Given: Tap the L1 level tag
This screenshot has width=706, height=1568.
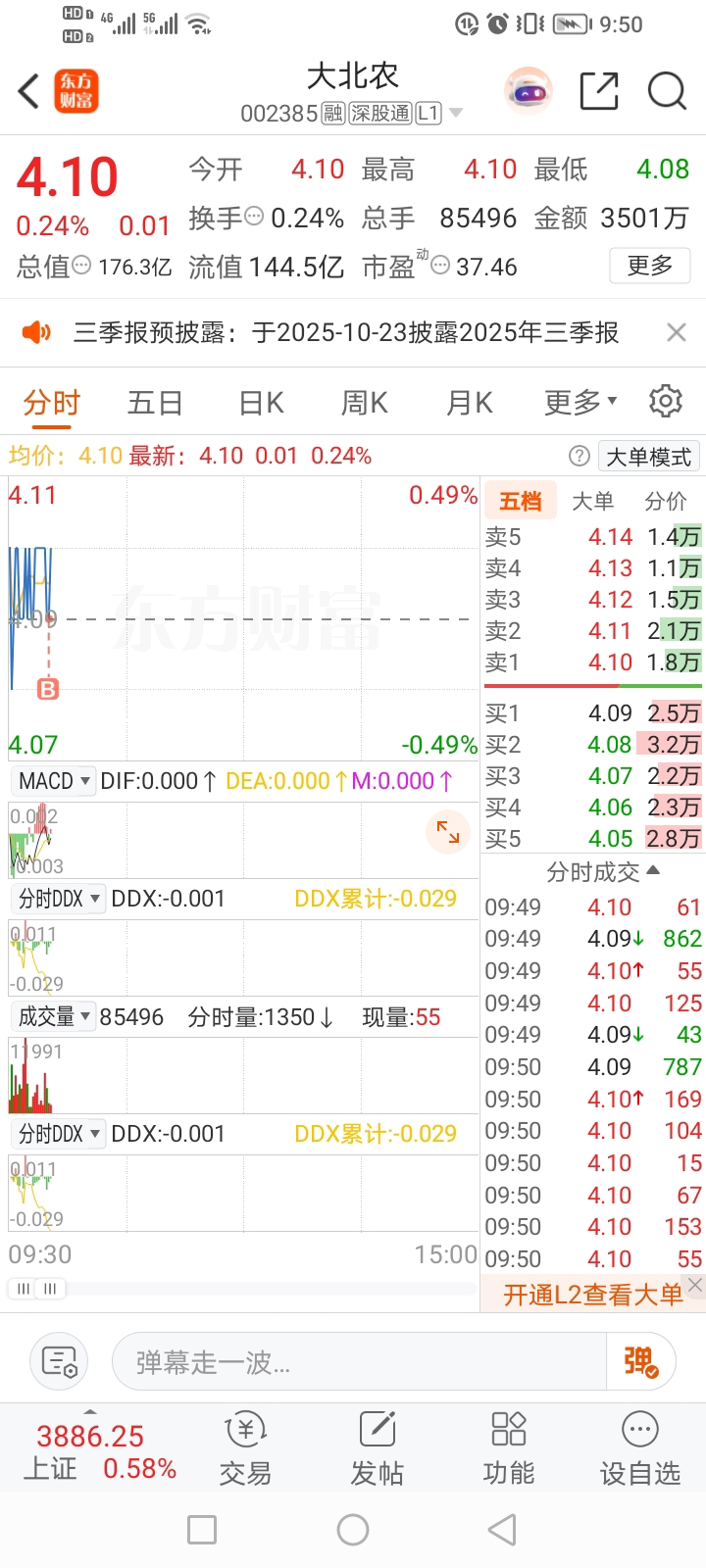Looking at the screenshot, I should point(429,114).
